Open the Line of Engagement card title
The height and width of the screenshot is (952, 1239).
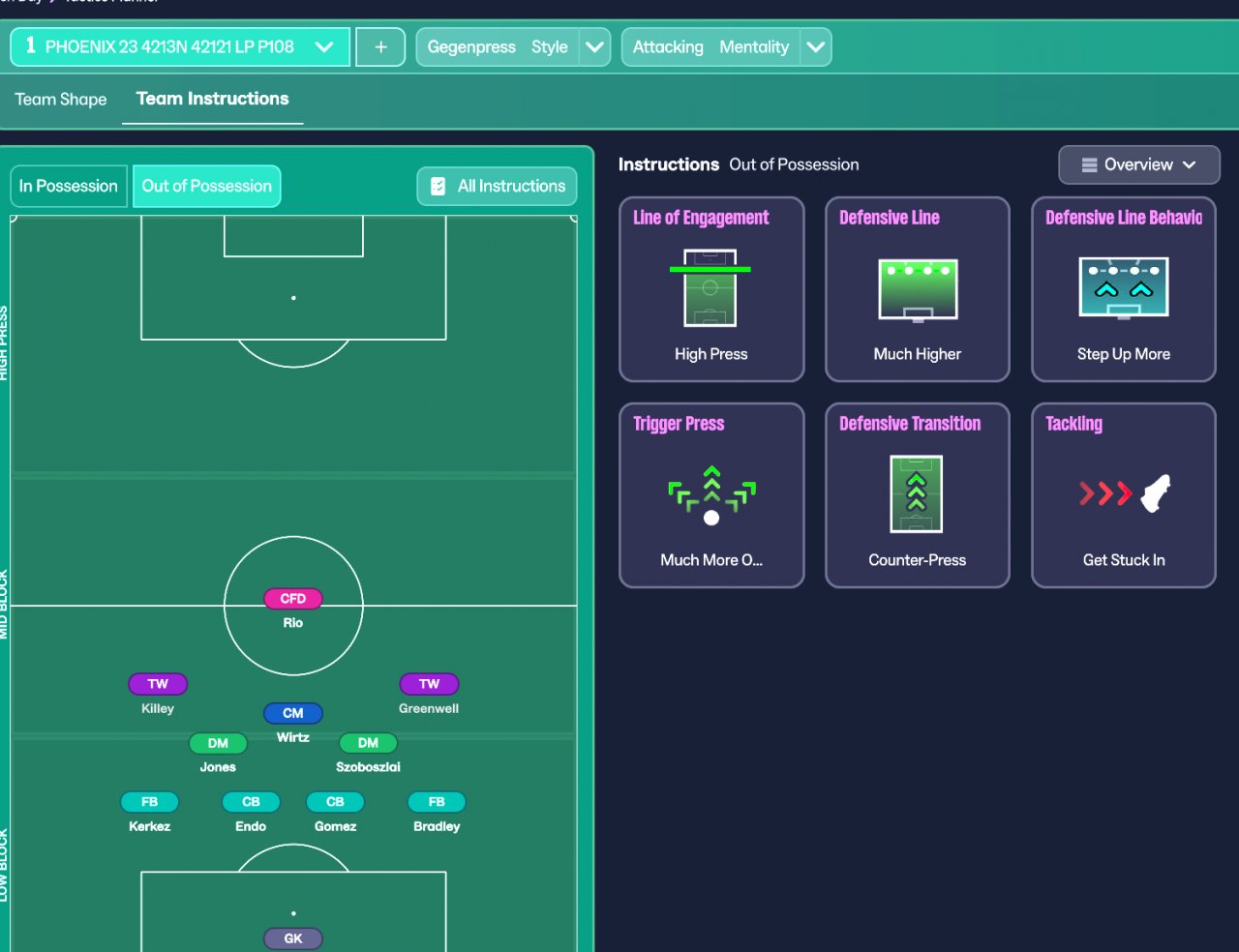[x=701, y=218]
